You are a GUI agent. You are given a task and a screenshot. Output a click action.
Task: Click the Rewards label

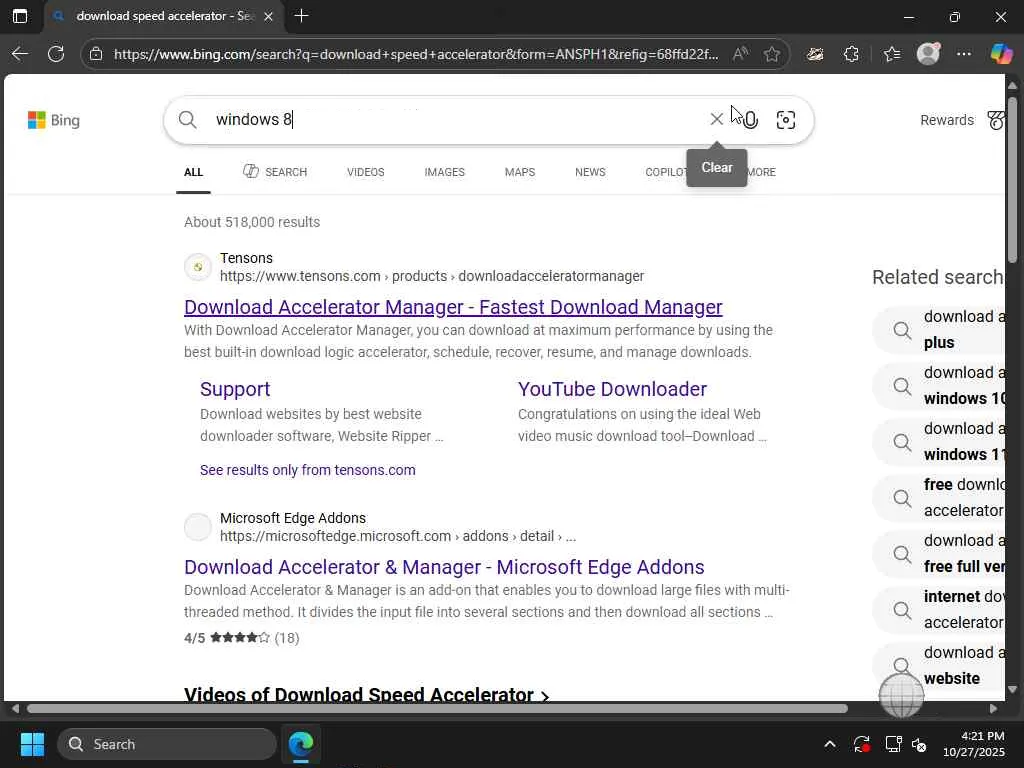(x=947, y=120)
